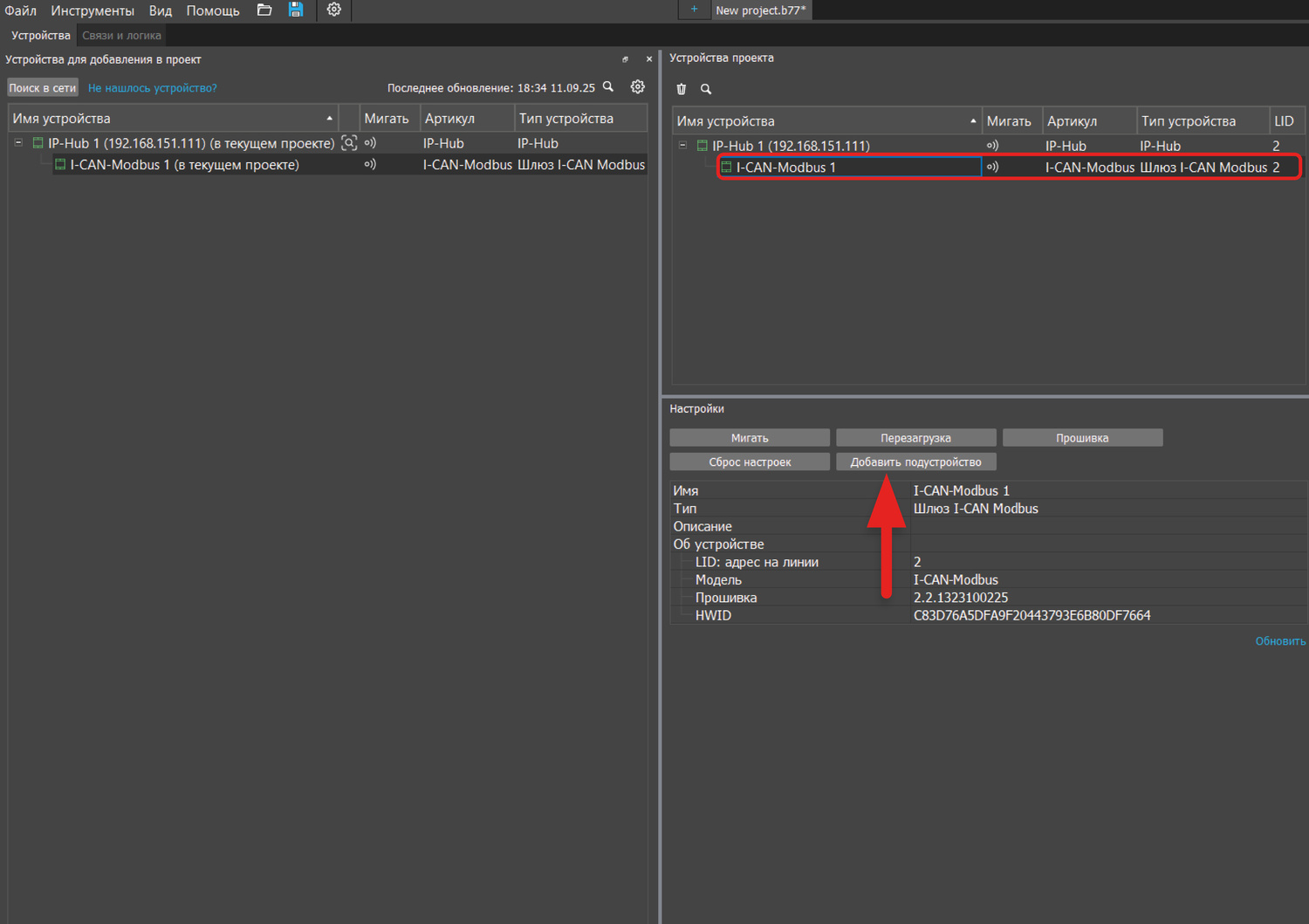Screen dimensions: 1309x924
Task: Click the Добавить подустройство button
Action: [915, 462]
